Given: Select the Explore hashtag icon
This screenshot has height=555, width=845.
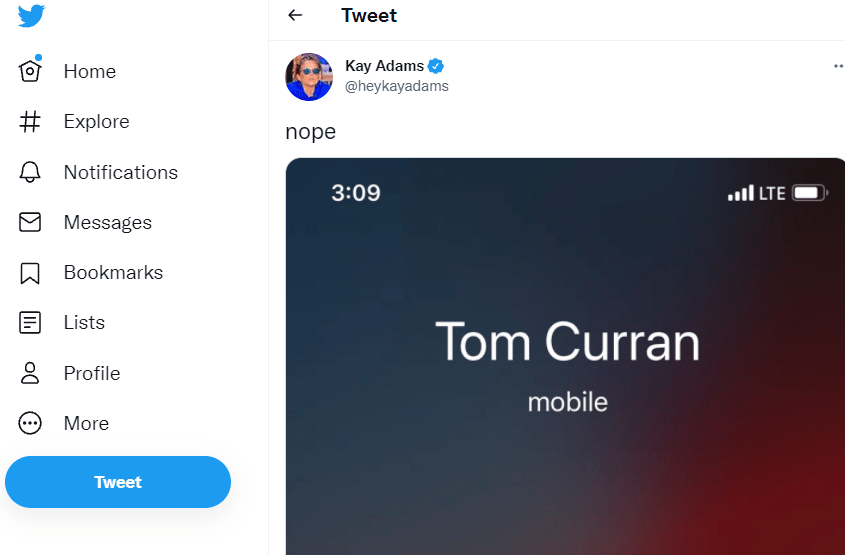Looking at the screenshot, I should pyautogui.click(x=31, y=122).
